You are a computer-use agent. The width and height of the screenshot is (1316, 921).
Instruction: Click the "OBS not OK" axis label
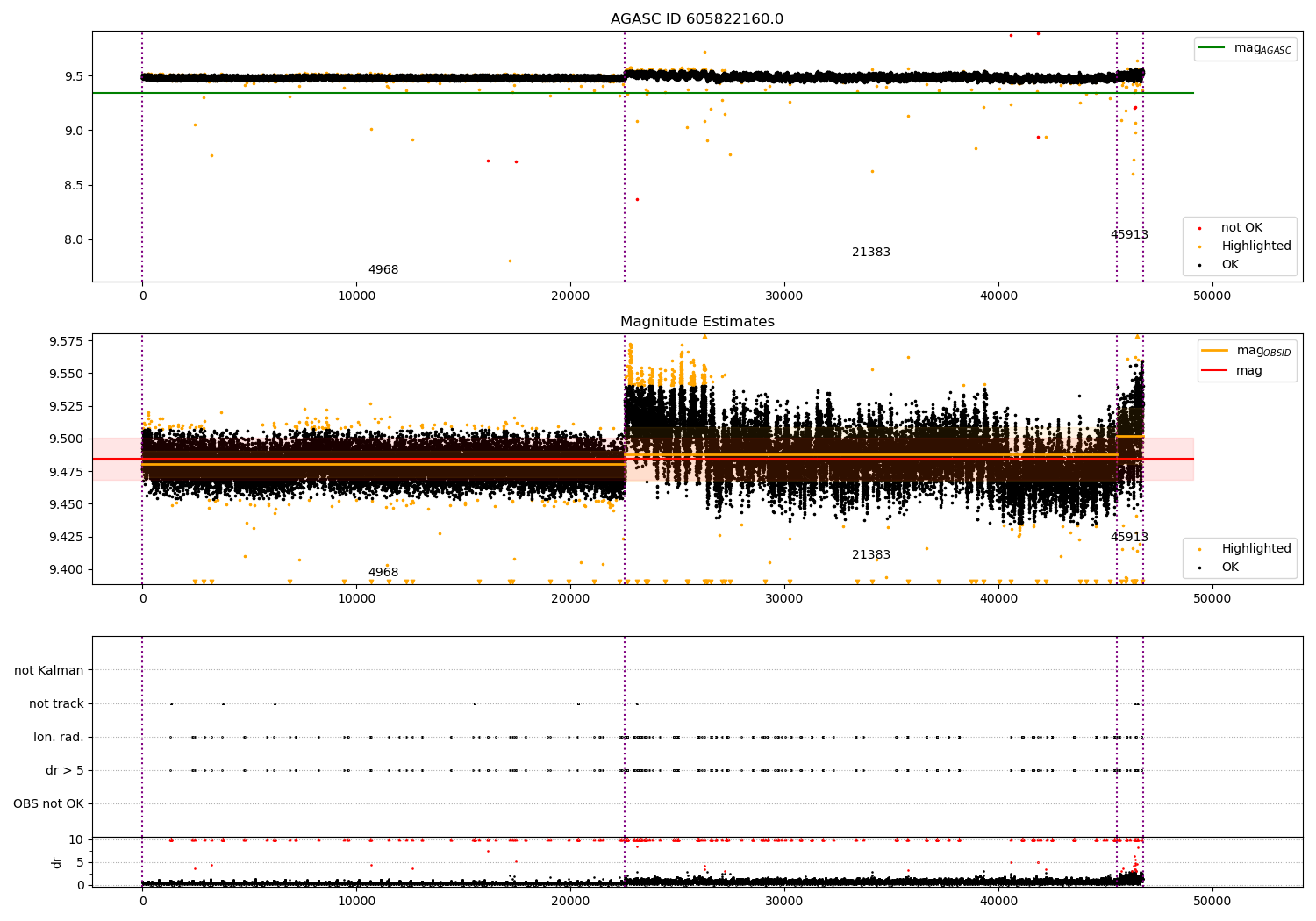coord(48,803)
